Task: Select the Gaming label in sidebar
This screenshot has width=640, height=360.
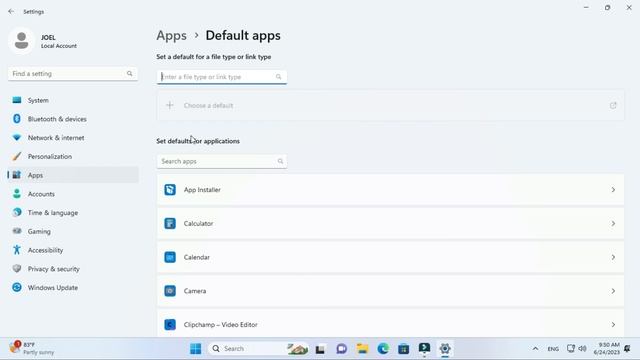Action: coord(39,231)
